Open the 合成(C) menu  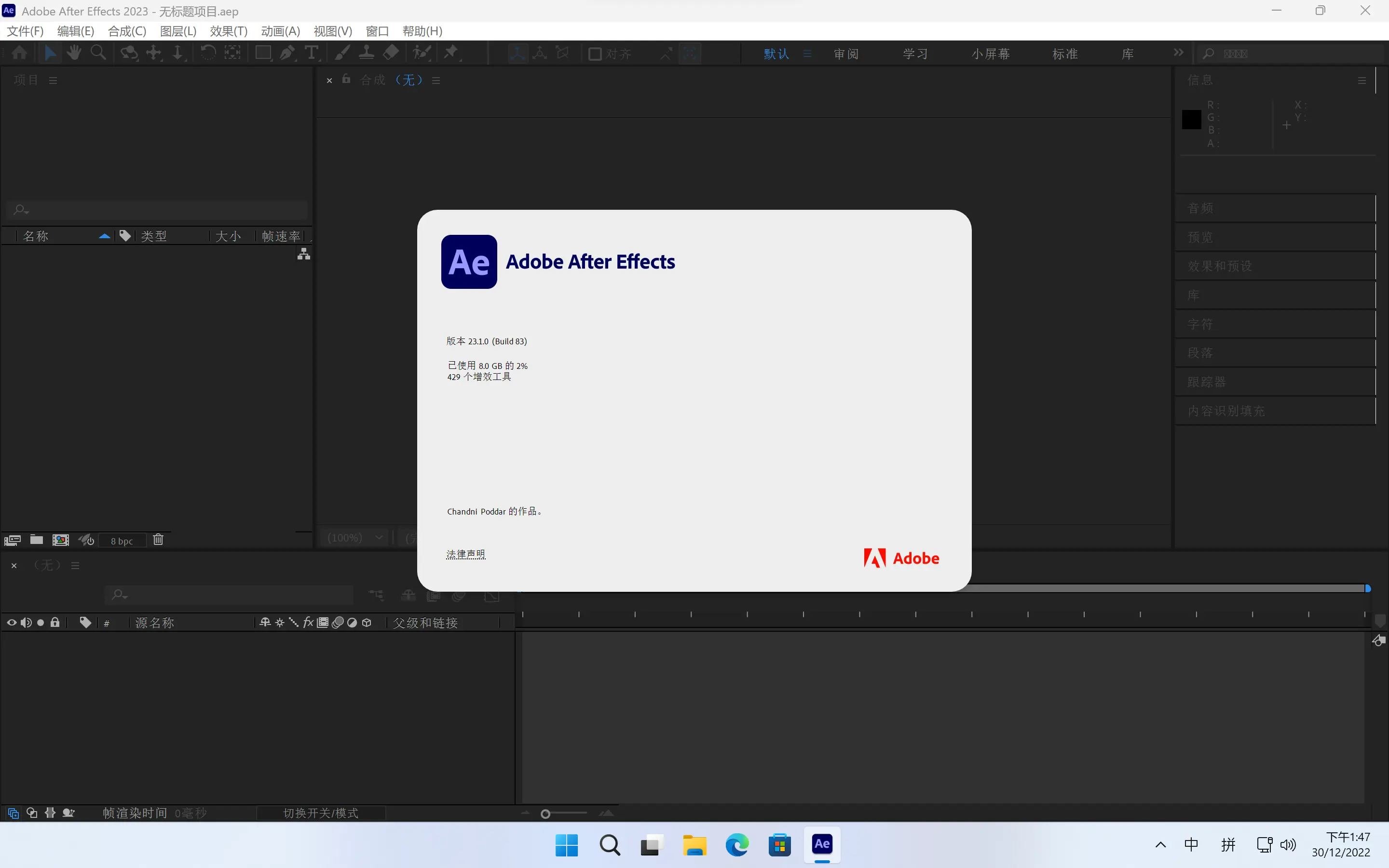[127, 31]
